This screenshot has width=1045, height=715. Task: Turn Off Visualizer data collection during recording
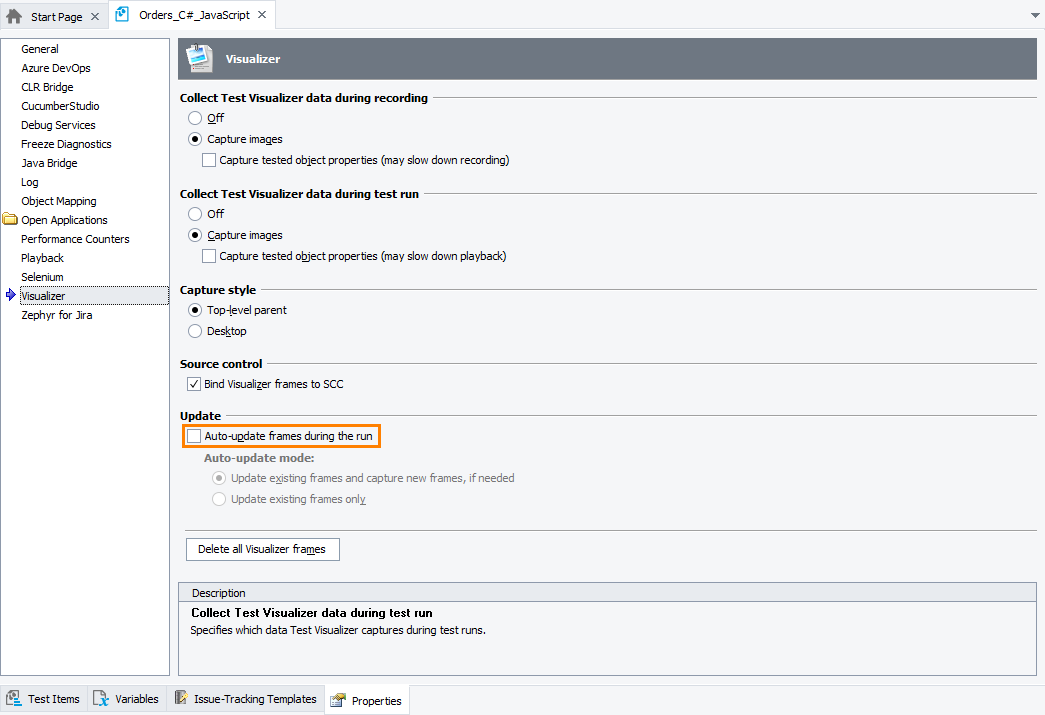pyautogui.click(x=194, y=117)
